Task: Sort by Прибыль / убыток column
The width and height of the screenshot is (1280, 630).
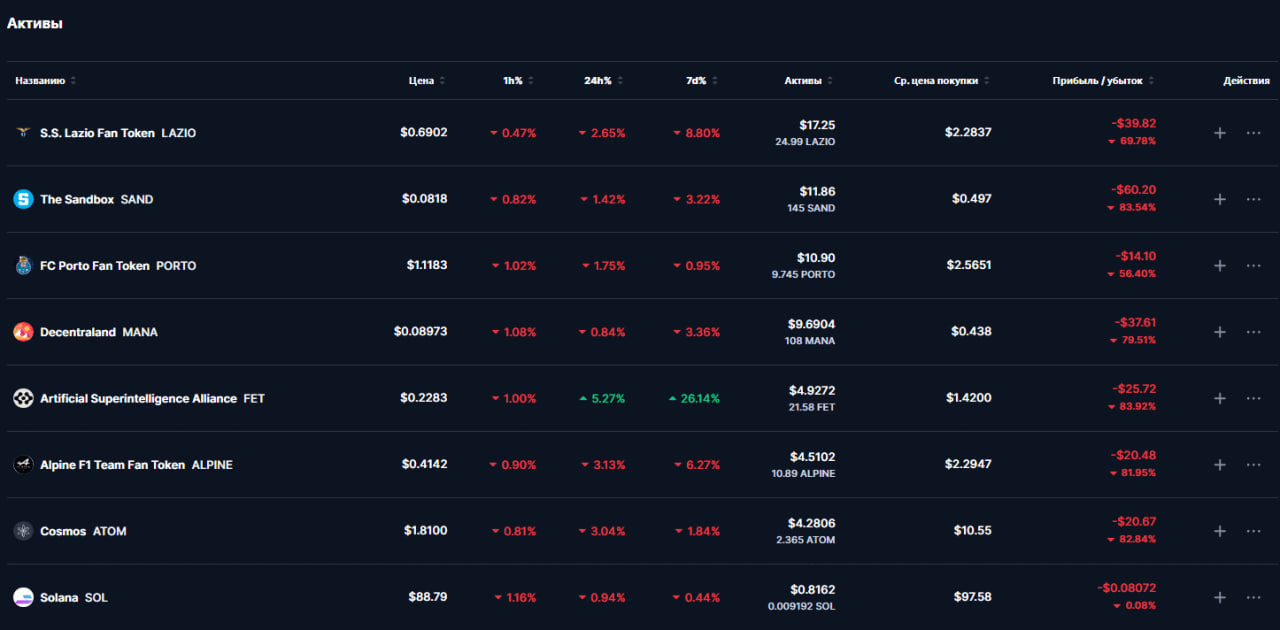Action: click(1103, 80)
